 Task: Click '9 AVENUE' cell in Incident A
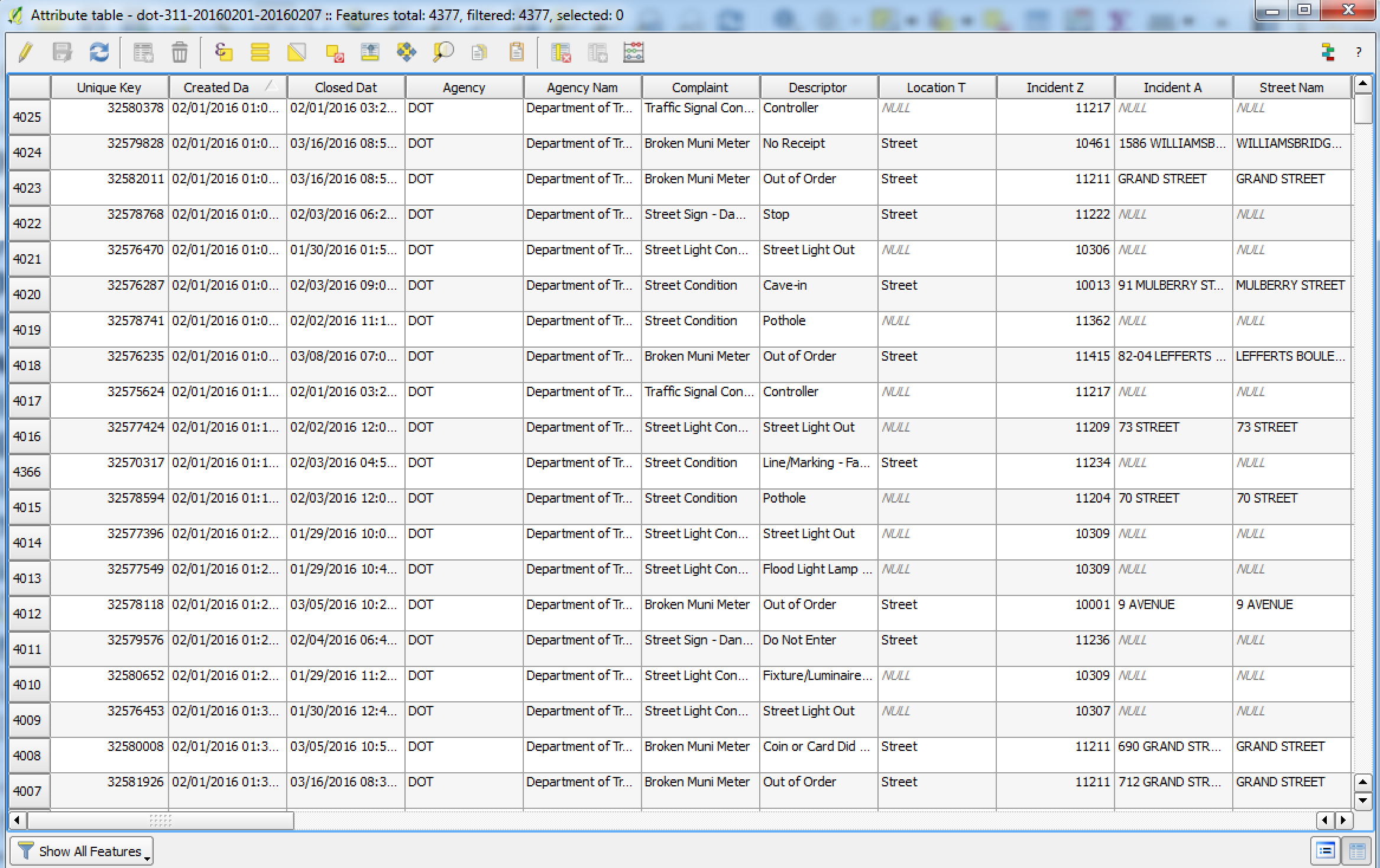(1174, 613)
